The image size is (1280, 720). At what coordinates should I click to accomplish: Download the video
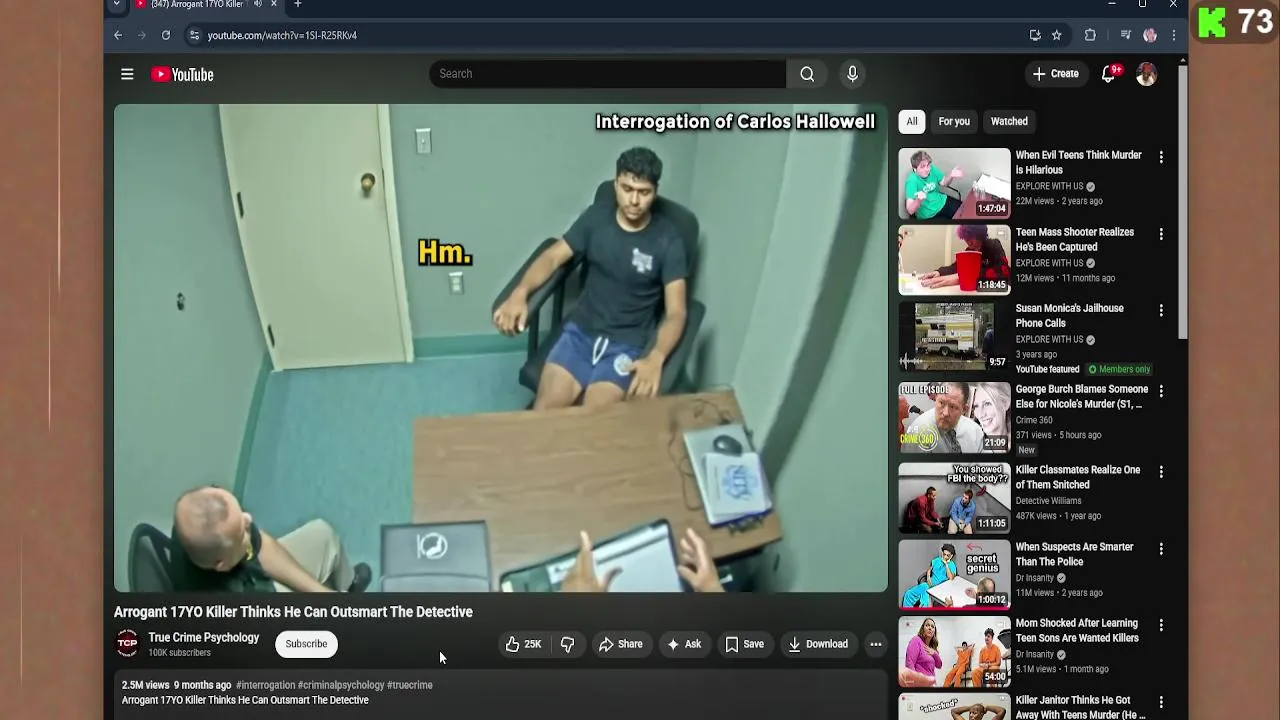(817, 644)
